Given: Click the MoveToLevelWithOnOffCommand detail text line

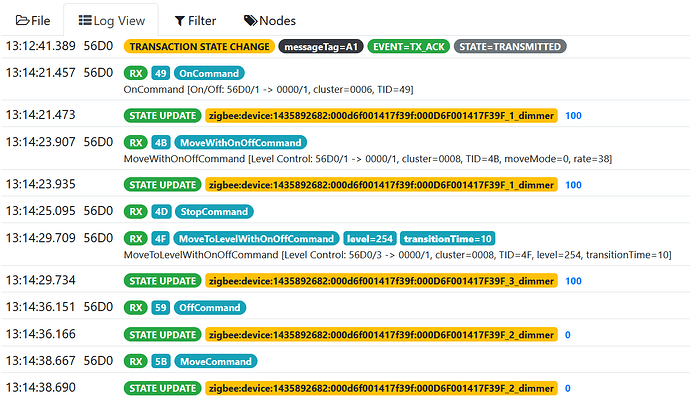Looking at the screenshot, I should [x=397, y=255].
